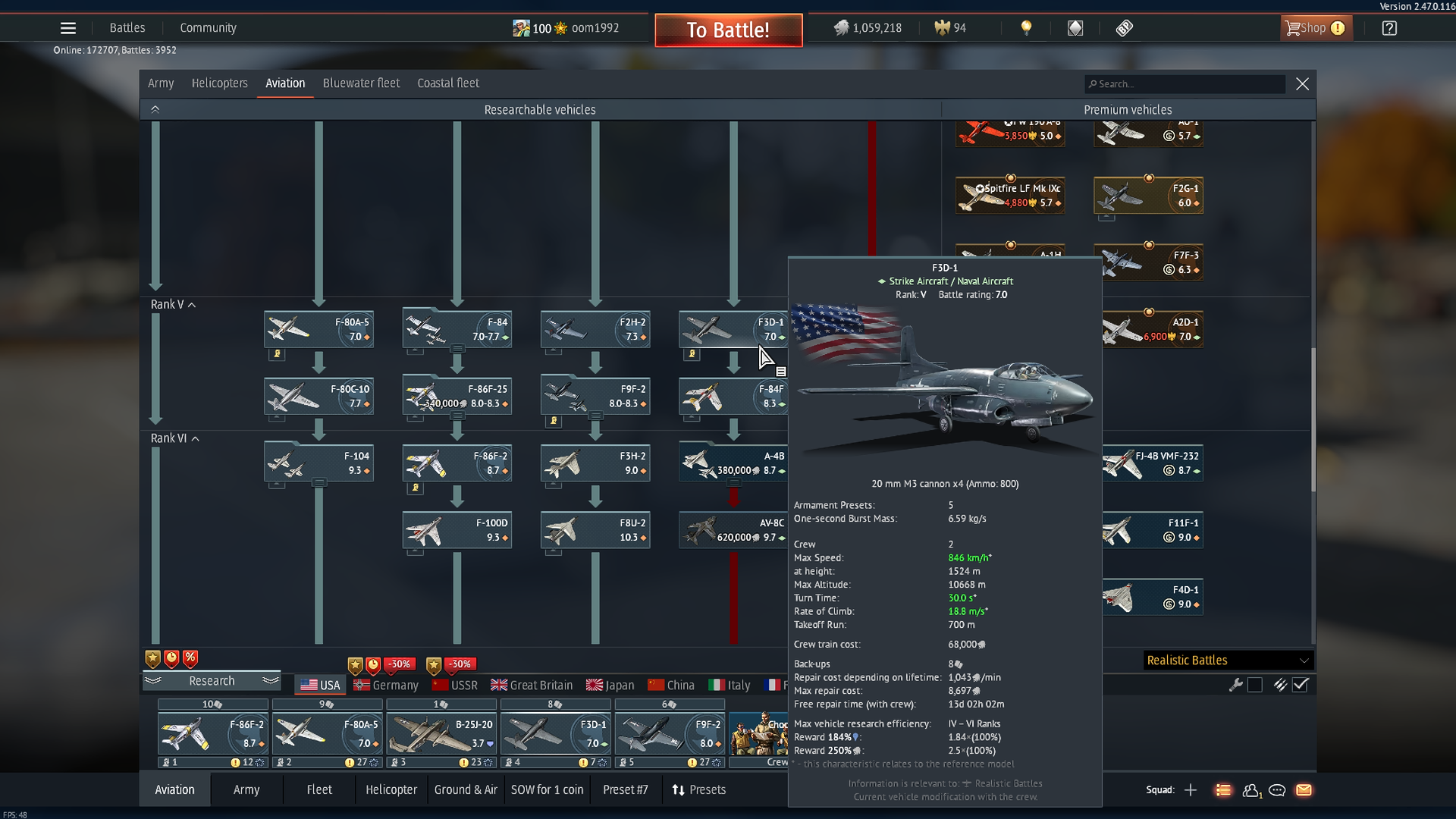
Task: Collapse the research tree header arrow
Action: [x=155, y=109]
